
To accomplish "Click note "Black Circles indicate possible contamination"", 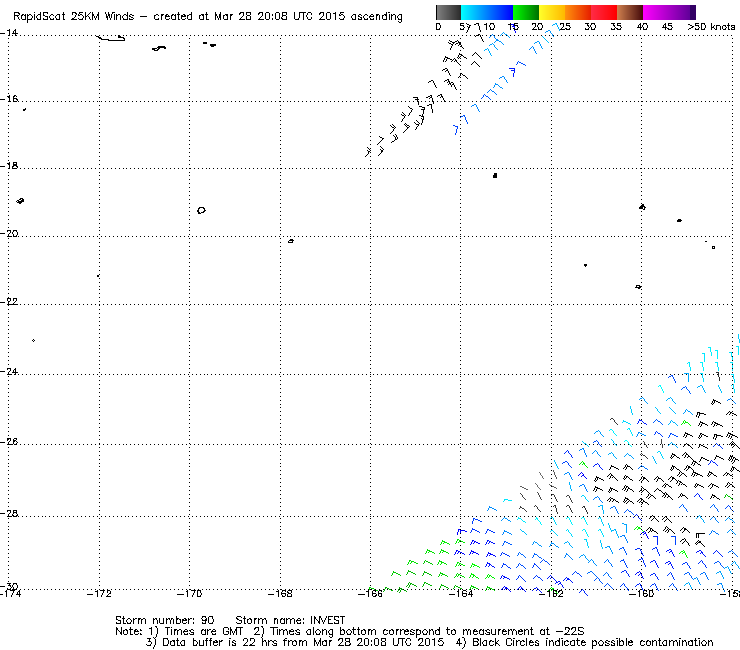I will [x=592, y=642].
